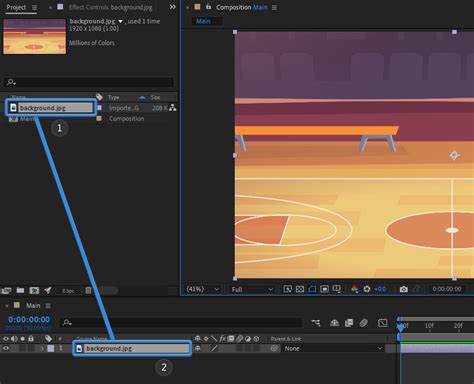Click the composition mini-flowchart icon in timeline
Screen dimensions: 474x384
(x=316, y=323)
